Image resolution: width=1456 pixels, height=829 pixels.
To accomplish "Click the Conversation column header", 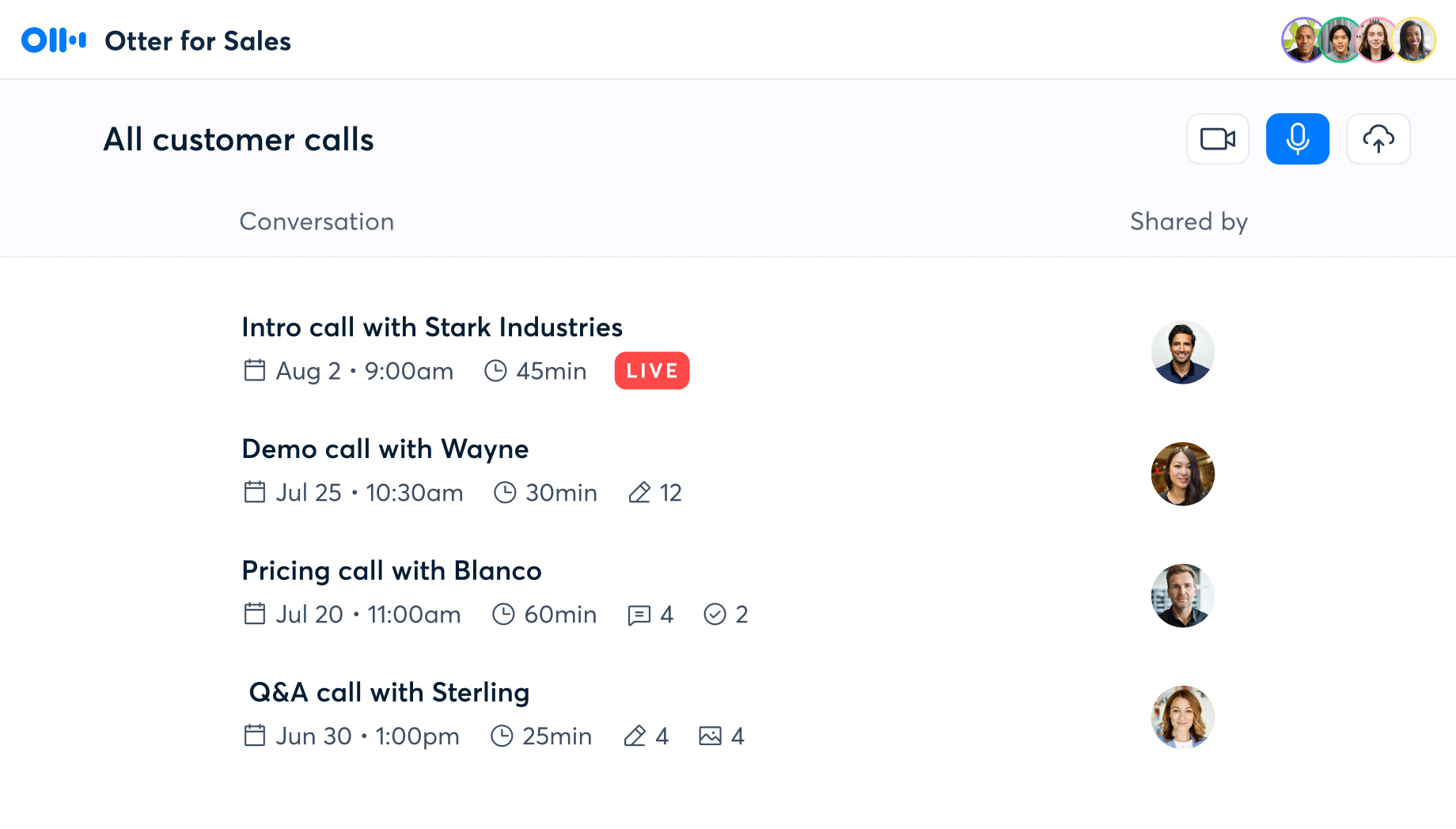I will click(317, 221).
